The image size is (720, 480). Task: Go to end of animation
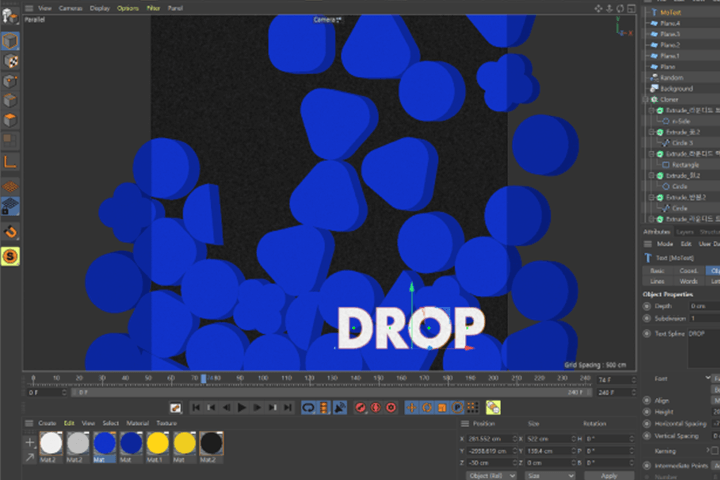click(288, 407)
